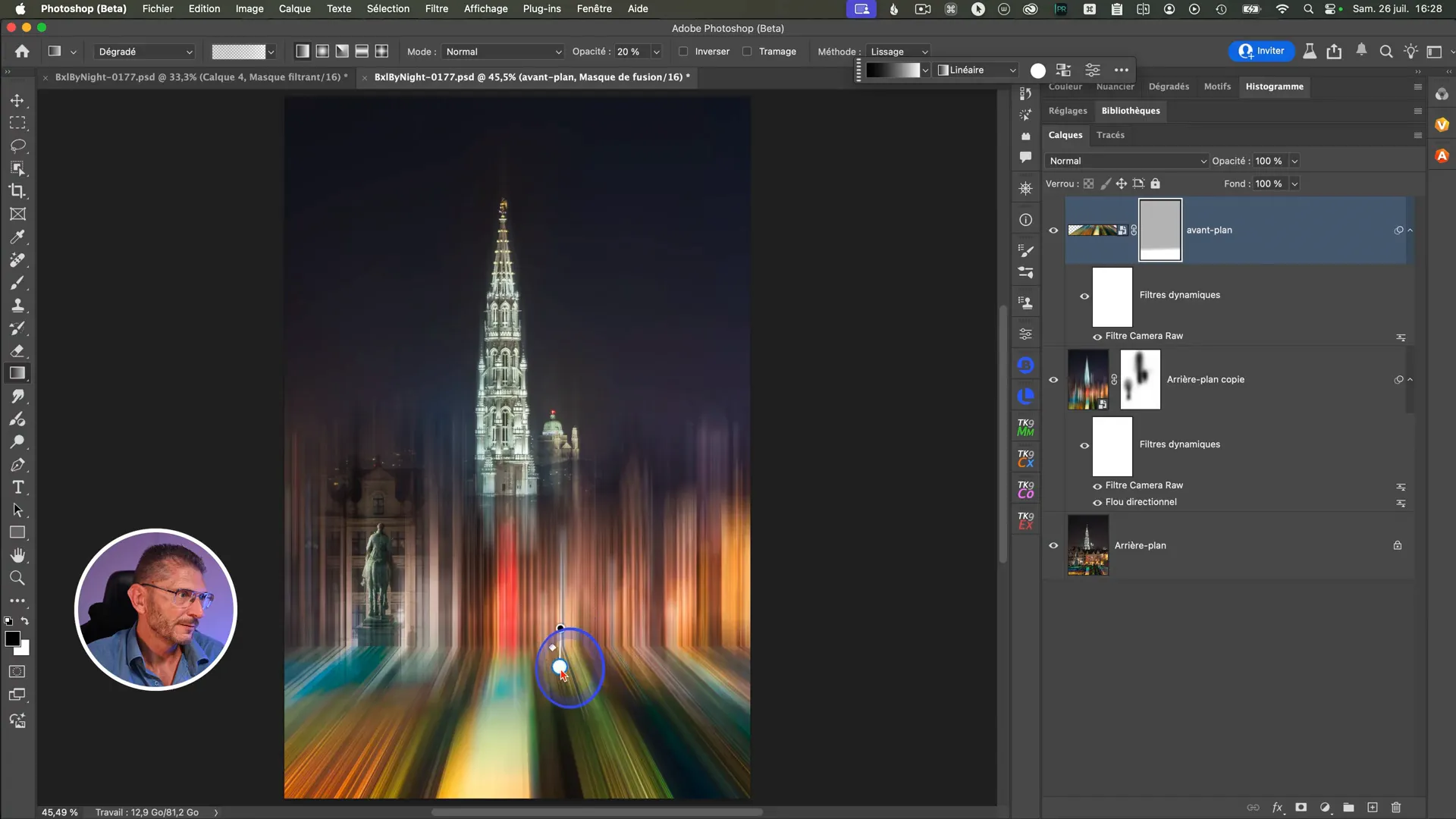Enable the Tramage checkbox
The height and width of the screenshot is (819, 1456).
[x=747, y=52]
